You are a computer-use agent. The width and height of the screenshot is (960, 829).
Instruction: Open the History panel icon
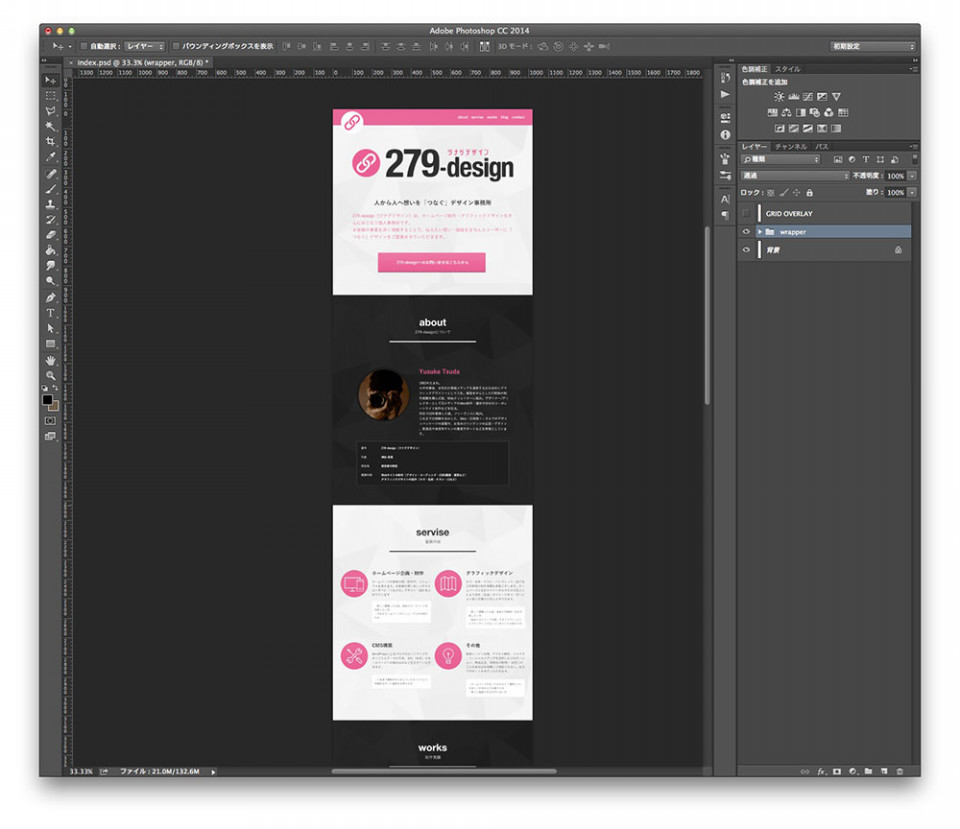pyautogui.click(x=726, y=78)
